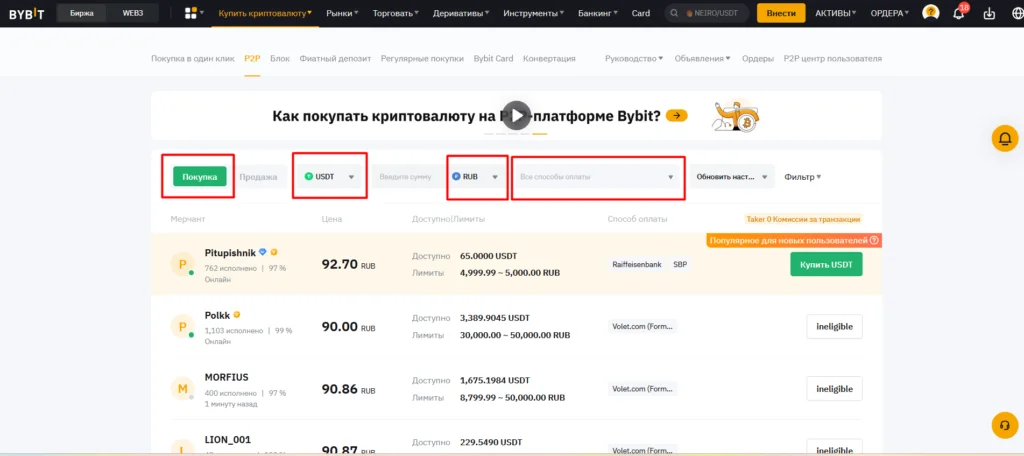Open the Конвертация tab

coord(549,58)
